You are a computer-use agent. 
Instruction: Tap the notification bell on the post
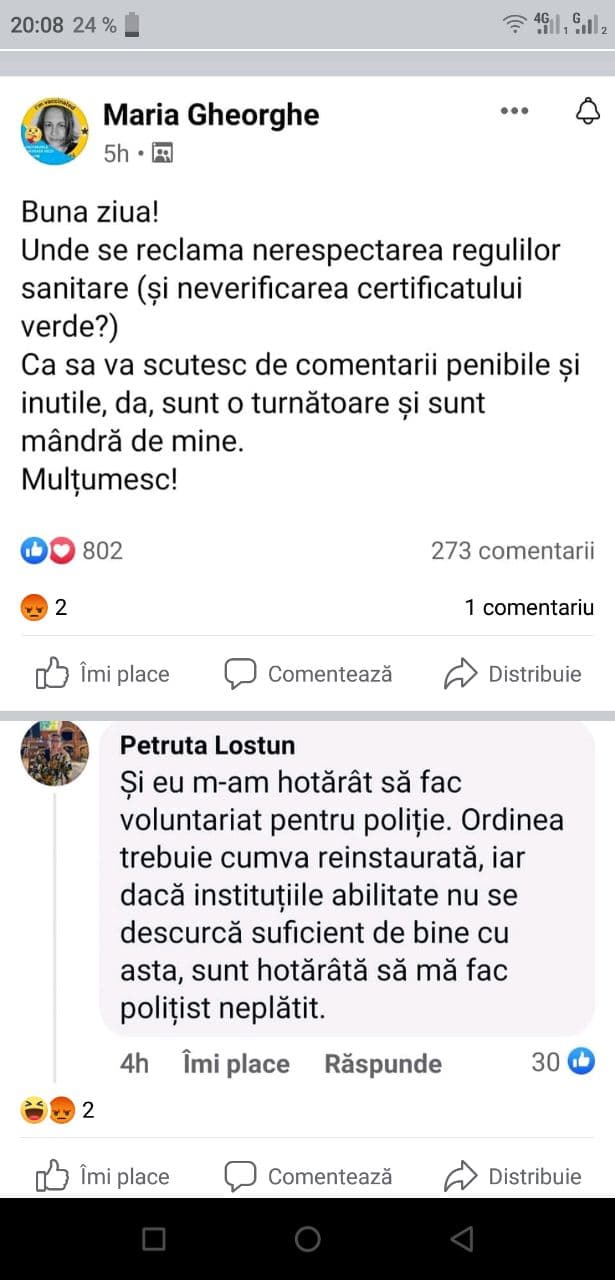[588, 111]
